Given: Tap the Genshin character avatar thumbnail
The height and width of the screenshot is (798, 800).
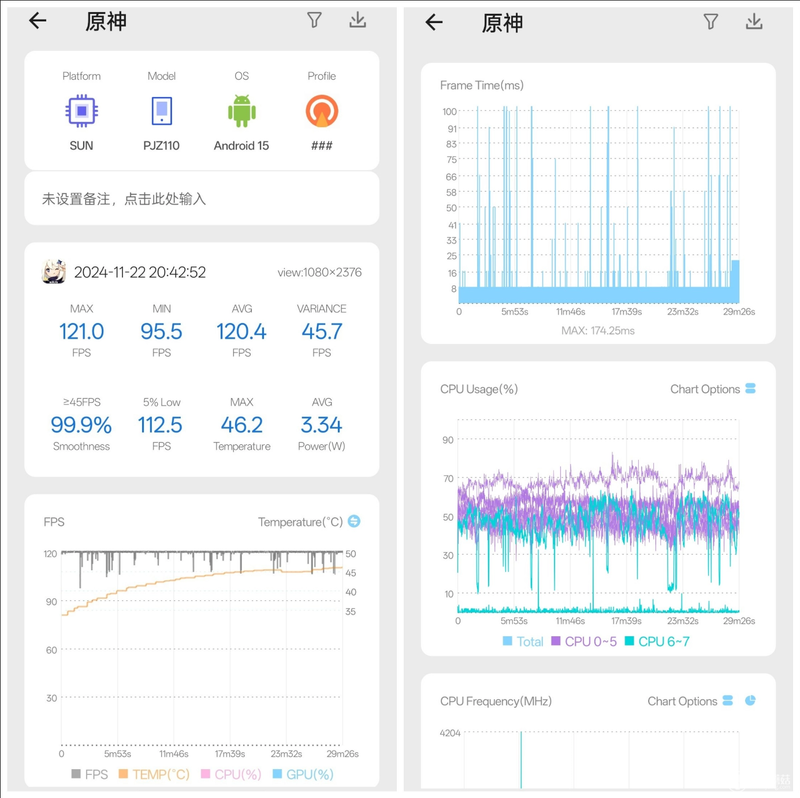Looking at the screenshot, I should 54,271.
